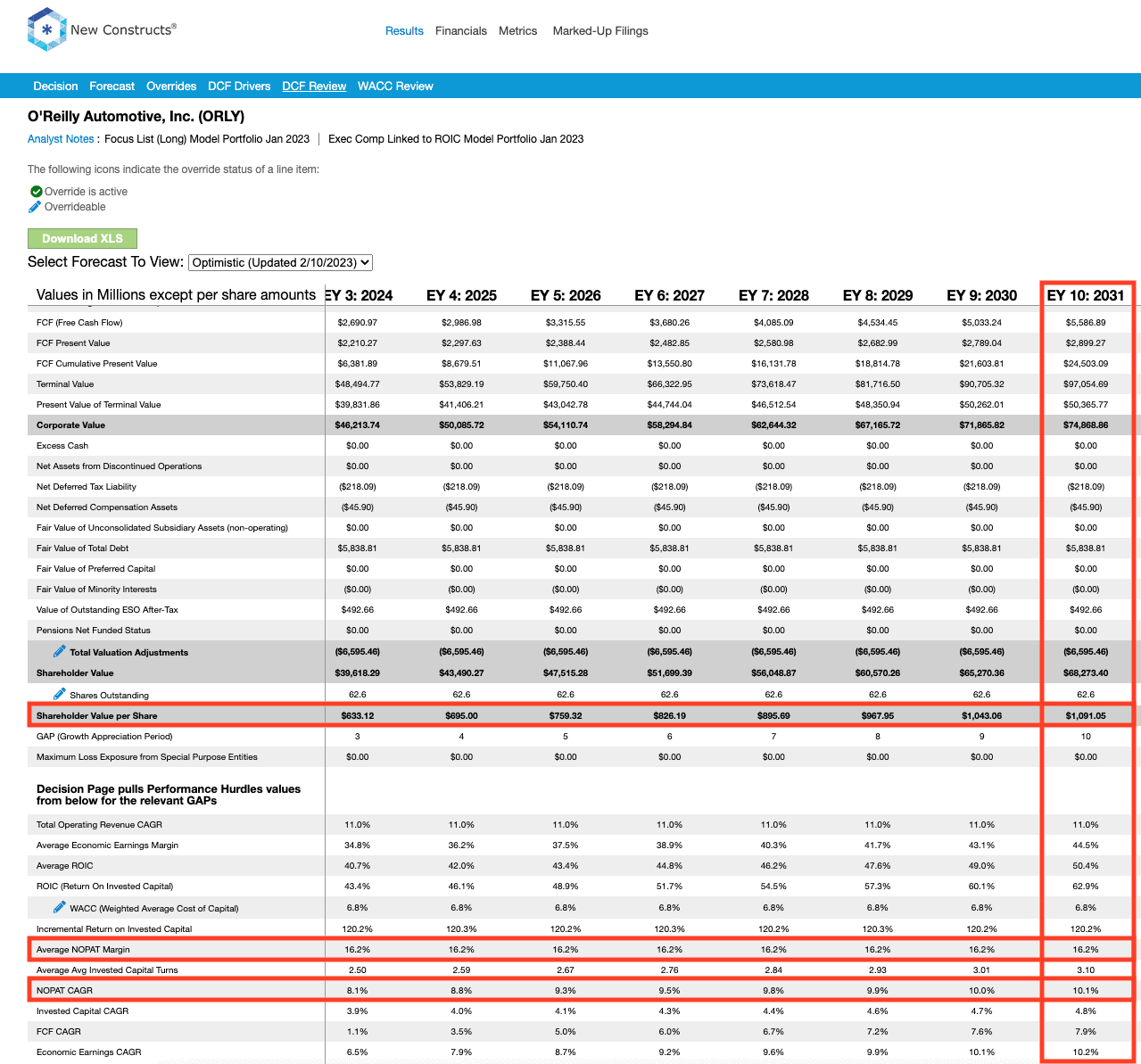Open the Results top menu
Screen dimensions: 1141x1064
(404, 31)
